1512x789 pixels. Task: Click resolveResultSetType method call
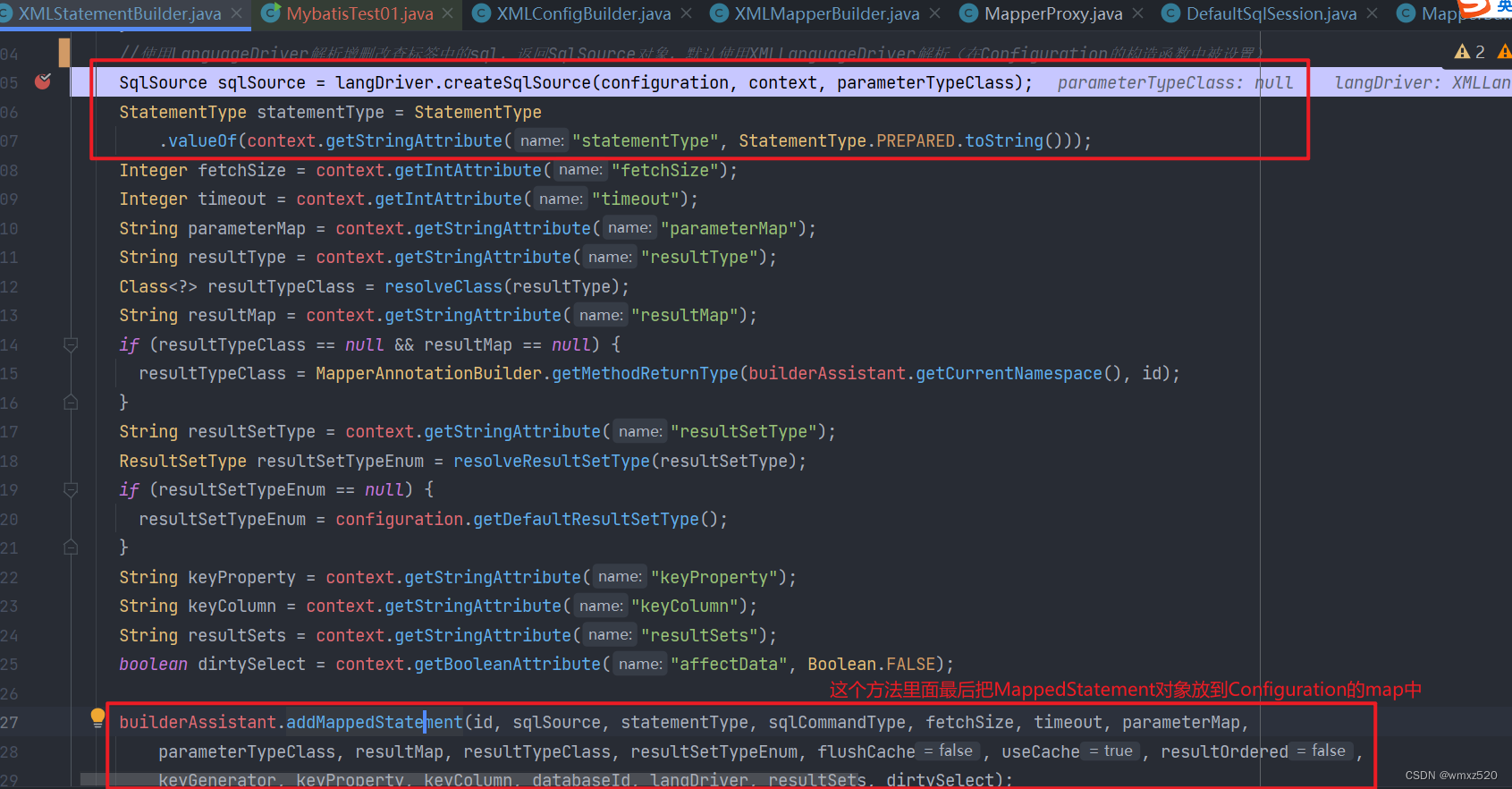point(552,461)
